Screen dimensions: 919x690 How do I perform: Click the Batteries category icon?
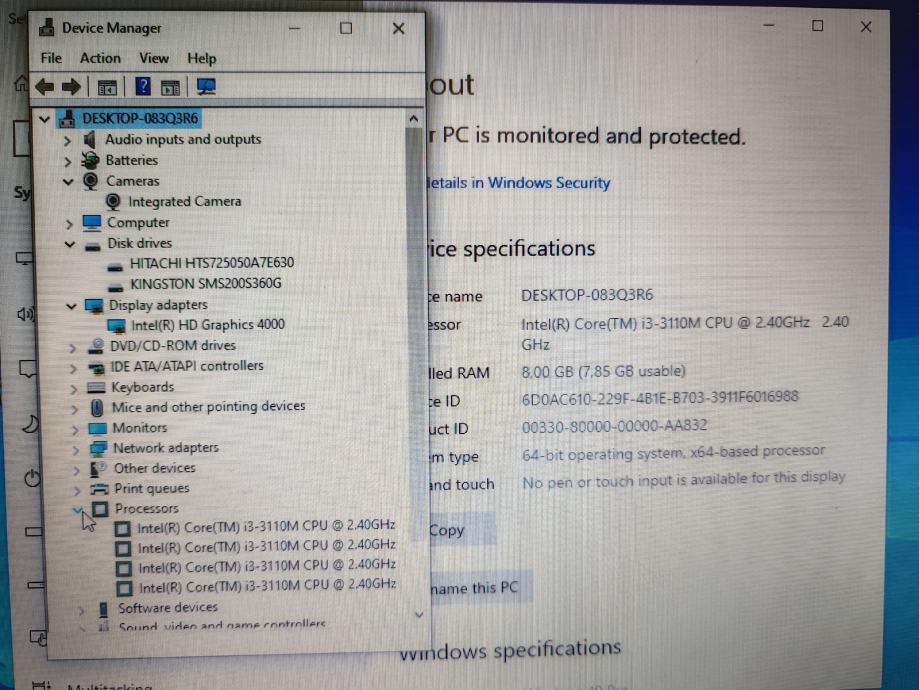90,160
